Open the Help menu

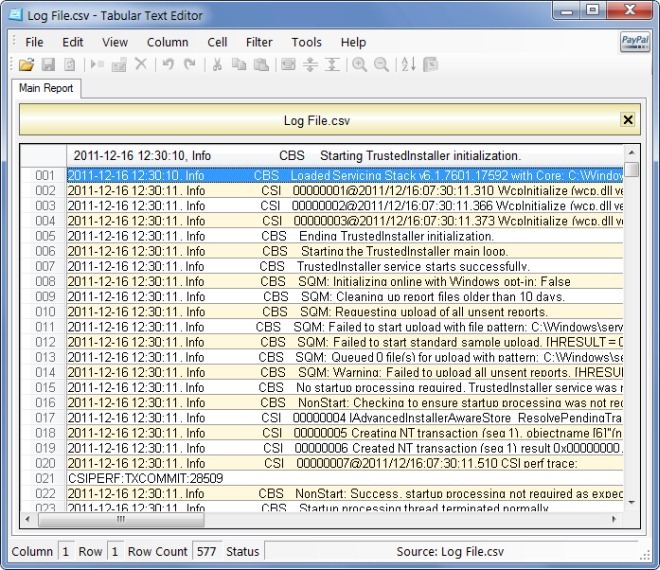[353, 42]
